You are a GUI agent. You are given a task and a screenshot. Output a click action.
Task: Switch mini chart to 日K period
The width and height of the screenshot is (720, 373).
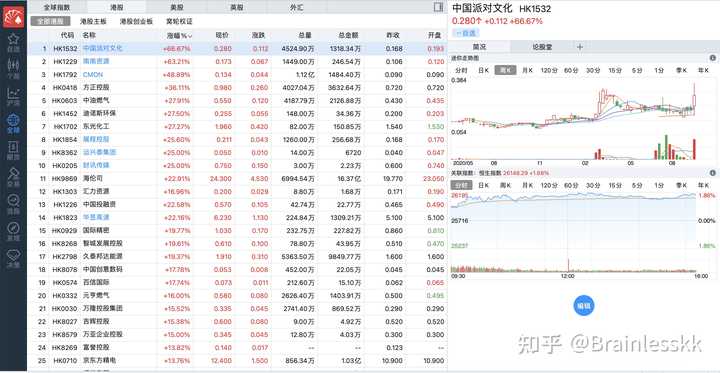(483, 70)
